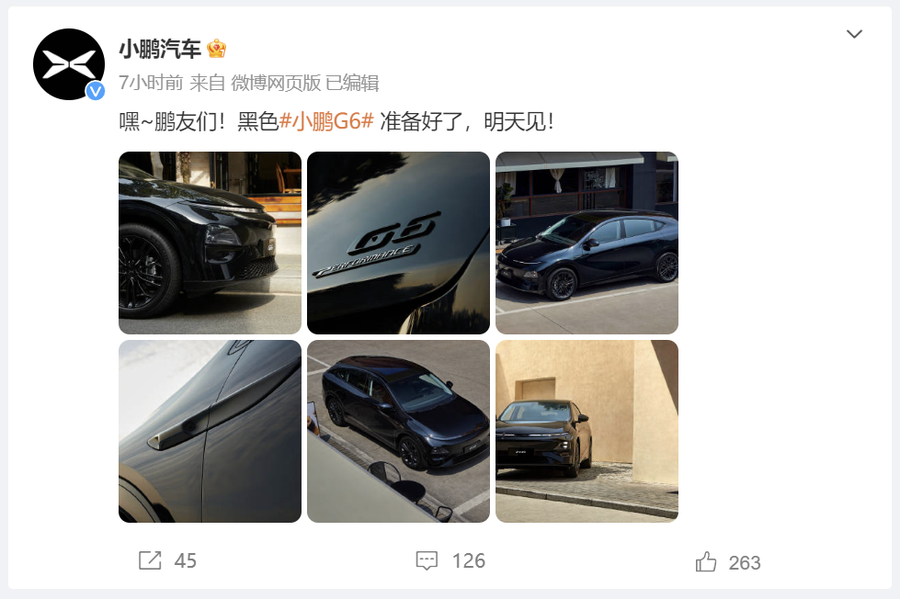Click the 微博网页版 source label

click(x=276, y=83)
